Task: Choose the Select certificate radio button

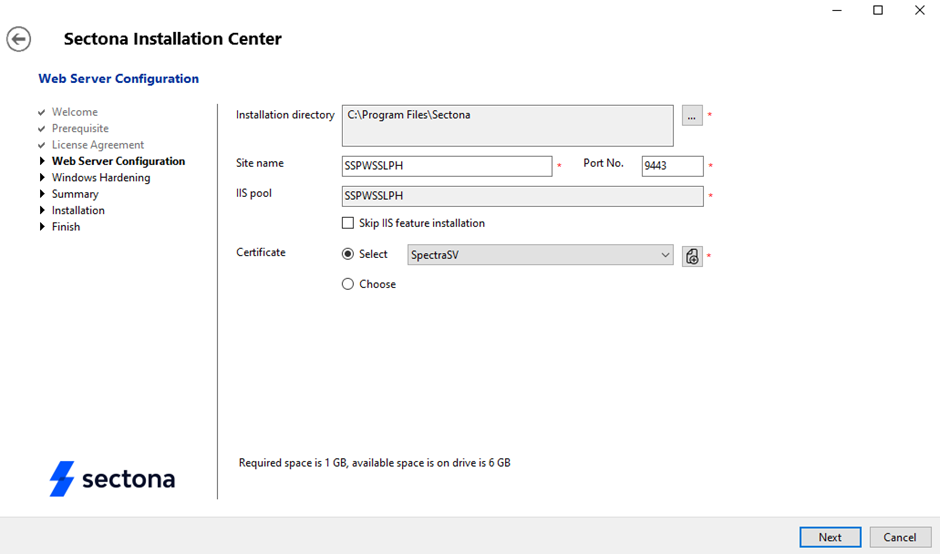Action: [348, 254]
